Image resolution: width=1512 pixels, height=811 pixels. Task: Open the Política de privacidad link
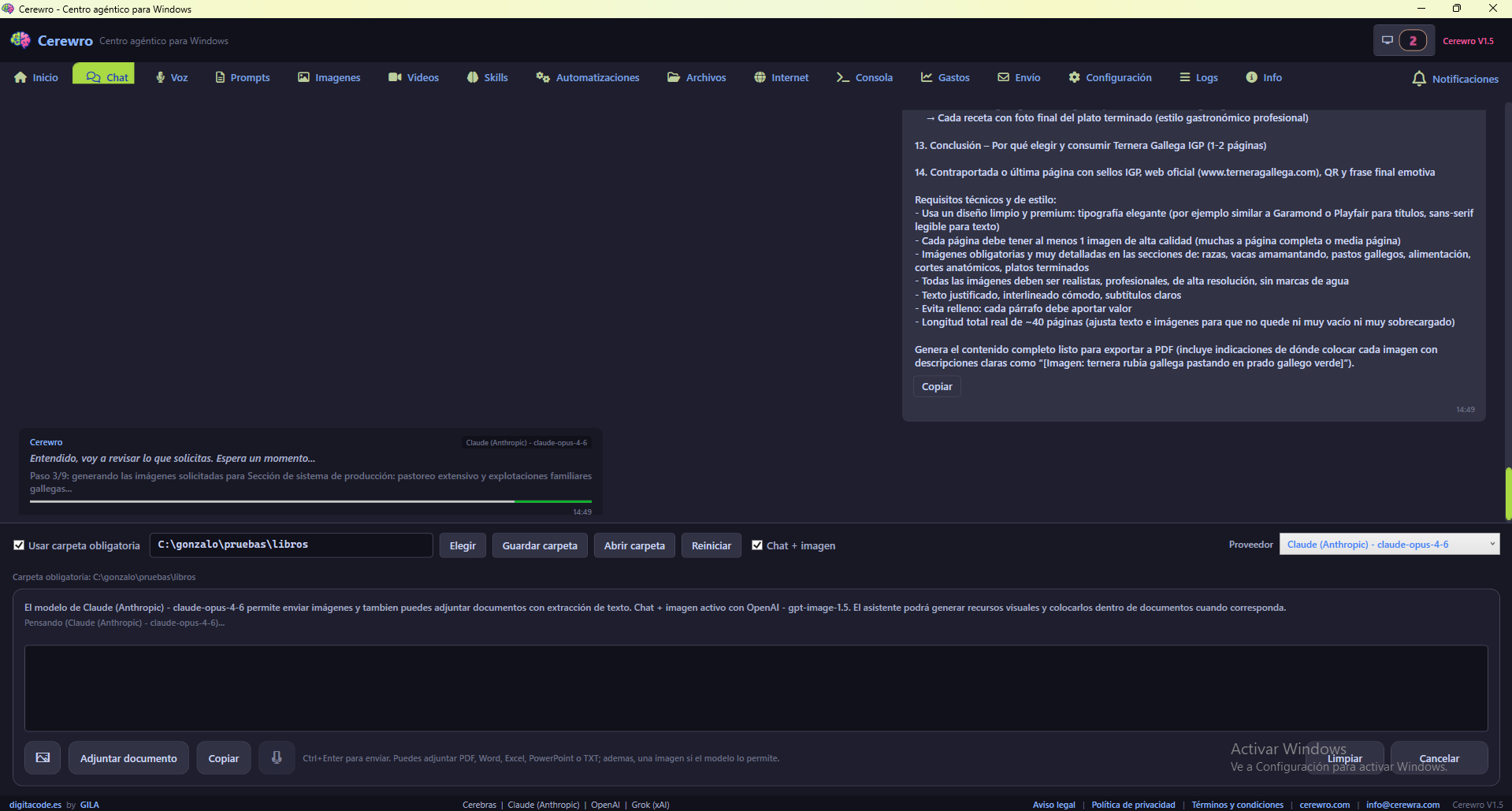coord(1133,804)
